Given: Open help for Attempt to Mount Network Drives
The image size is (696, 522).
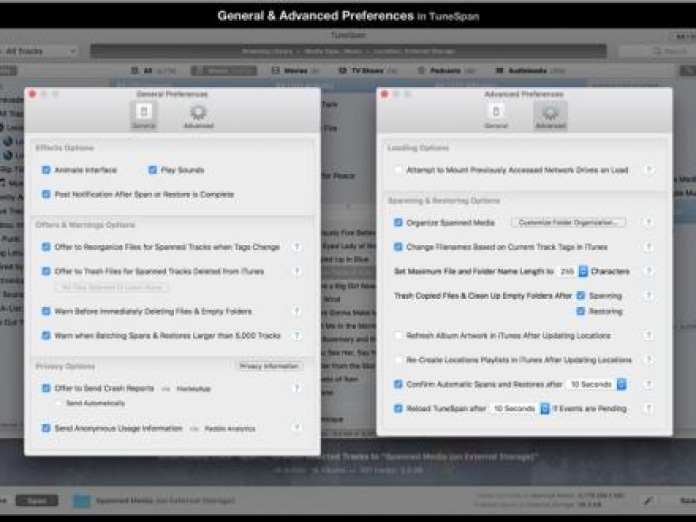Looking at the screenshot, I should [649, 170].
